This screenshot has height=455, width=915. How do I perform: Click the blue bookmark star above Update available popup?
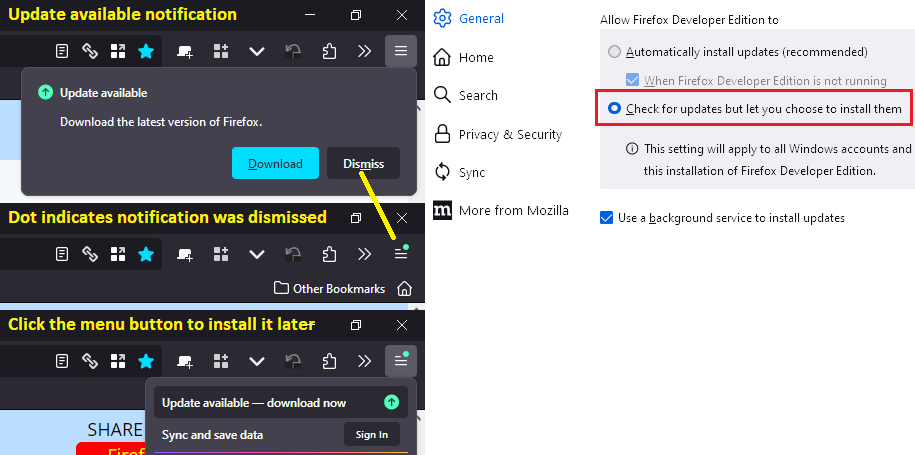(x=146, y=51)
